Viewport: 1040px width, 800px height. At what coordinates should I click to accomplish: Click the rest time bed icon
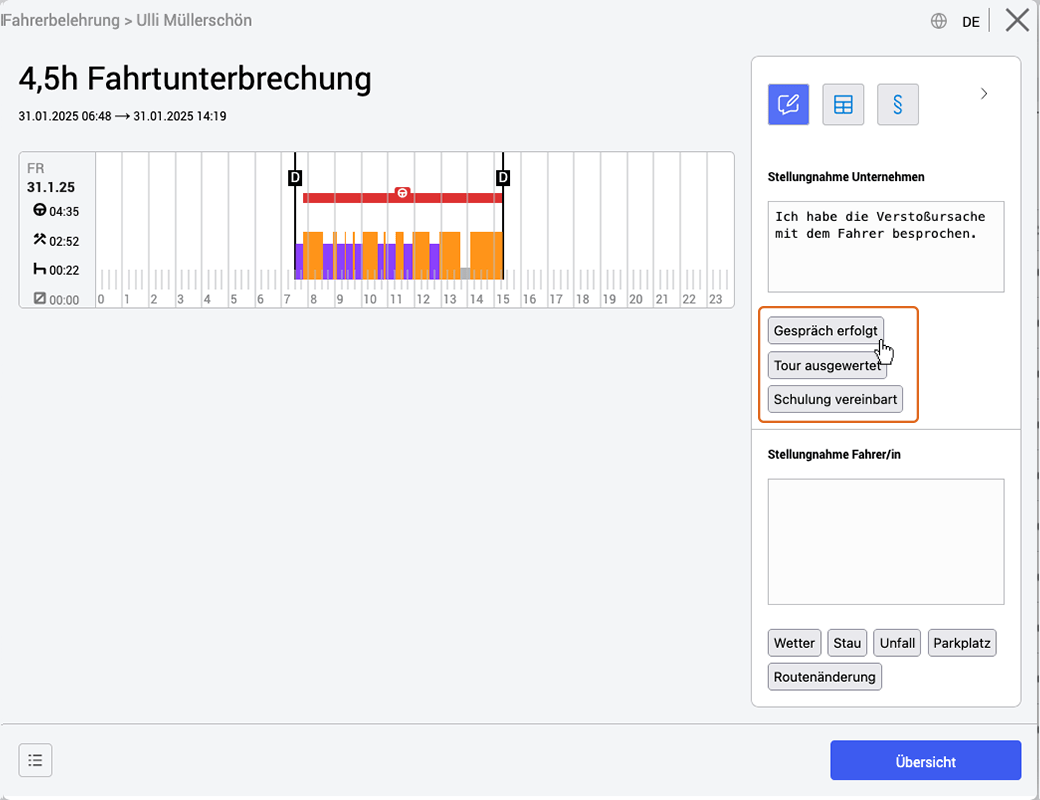[x=40, y=269]
